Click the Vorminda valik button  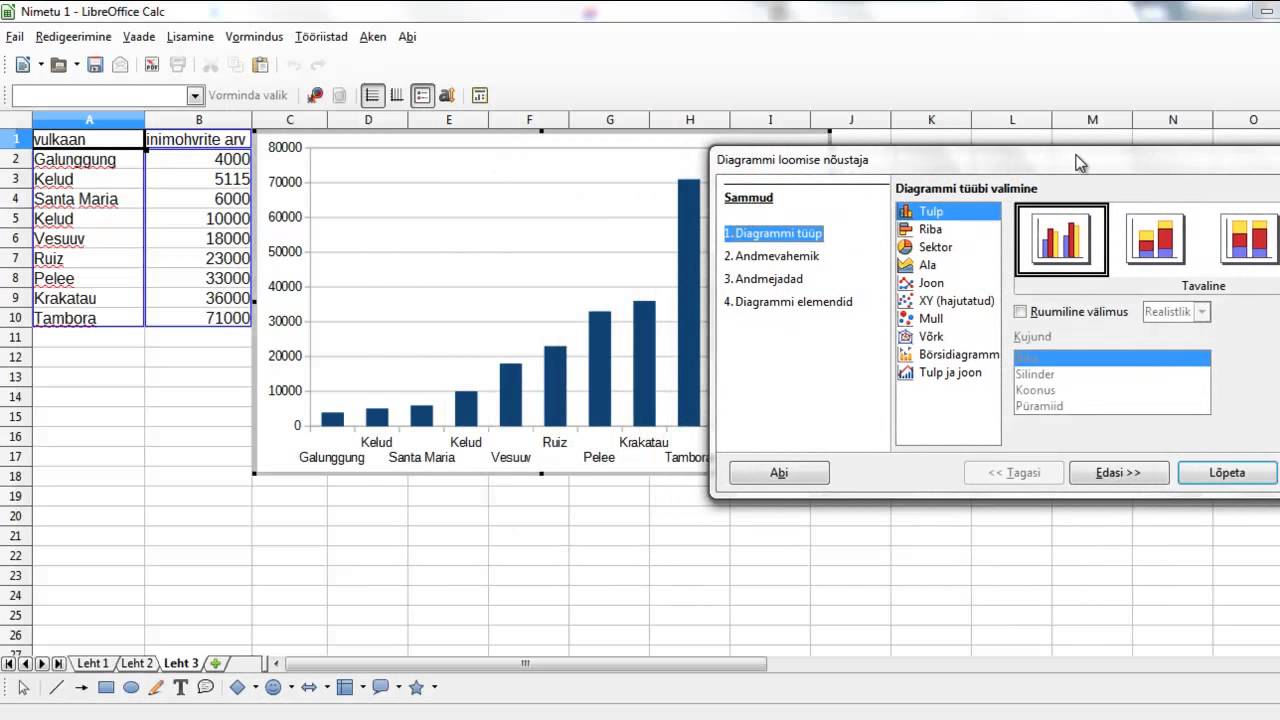pyautogui.click(x=247, y=96)
